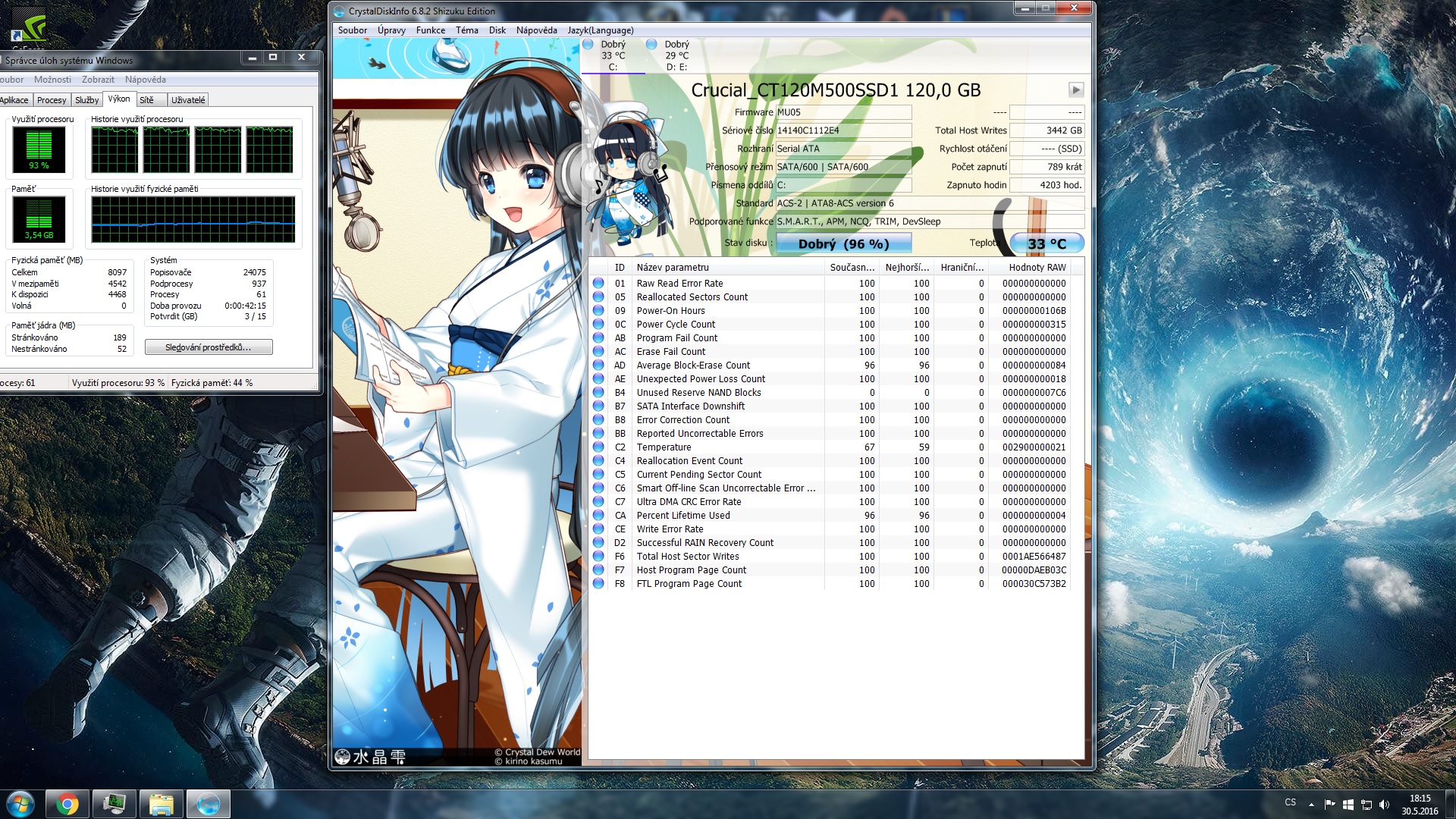
Task: Click the Hodnoty RAW column header
Action: pyautogui.click(x=1037, y=268)
